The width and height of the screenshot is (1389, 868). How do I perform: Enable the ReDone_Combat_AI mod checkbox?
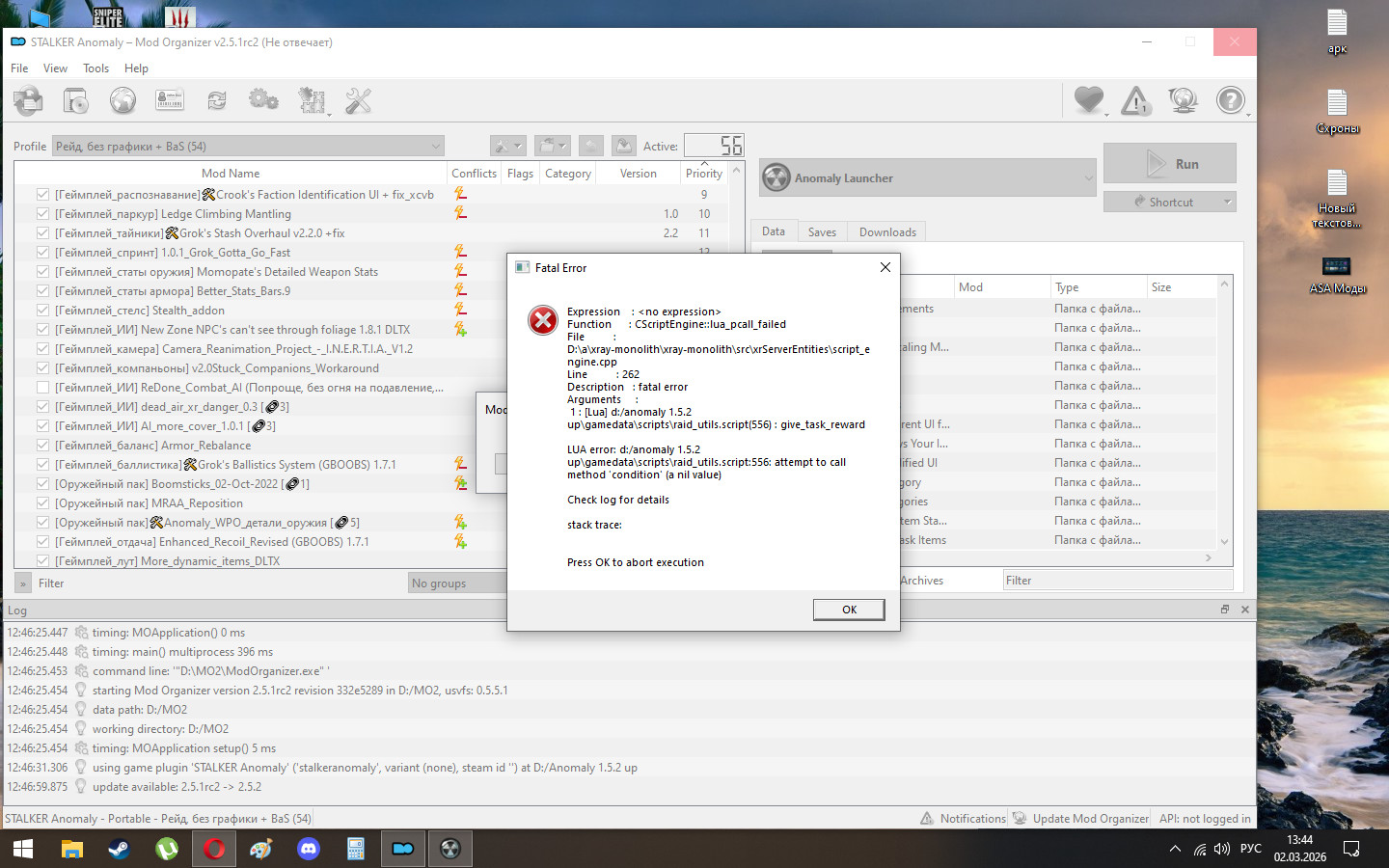point(42,388)
